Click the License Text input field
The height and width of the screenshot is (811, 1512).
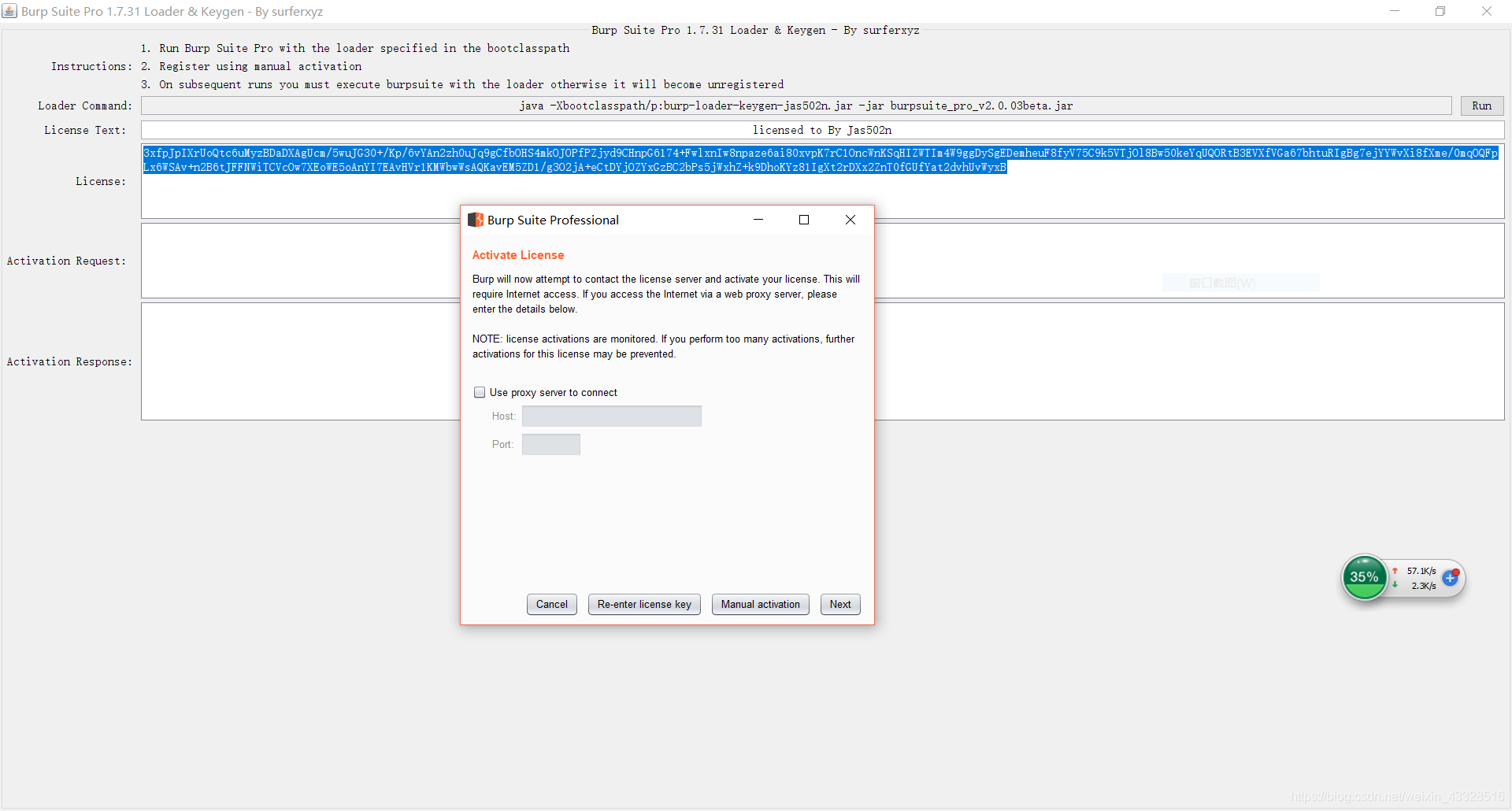click(822, 130)
